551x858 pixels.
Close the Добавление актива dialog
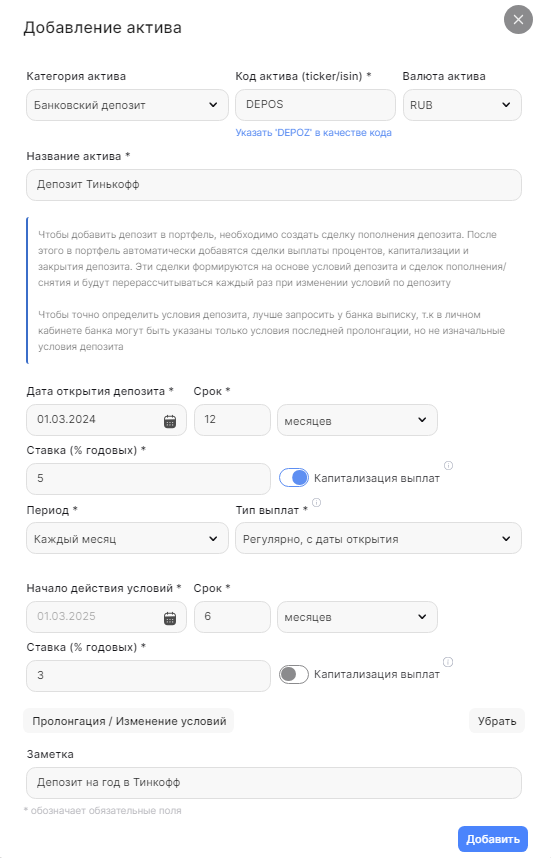(518, 20)
